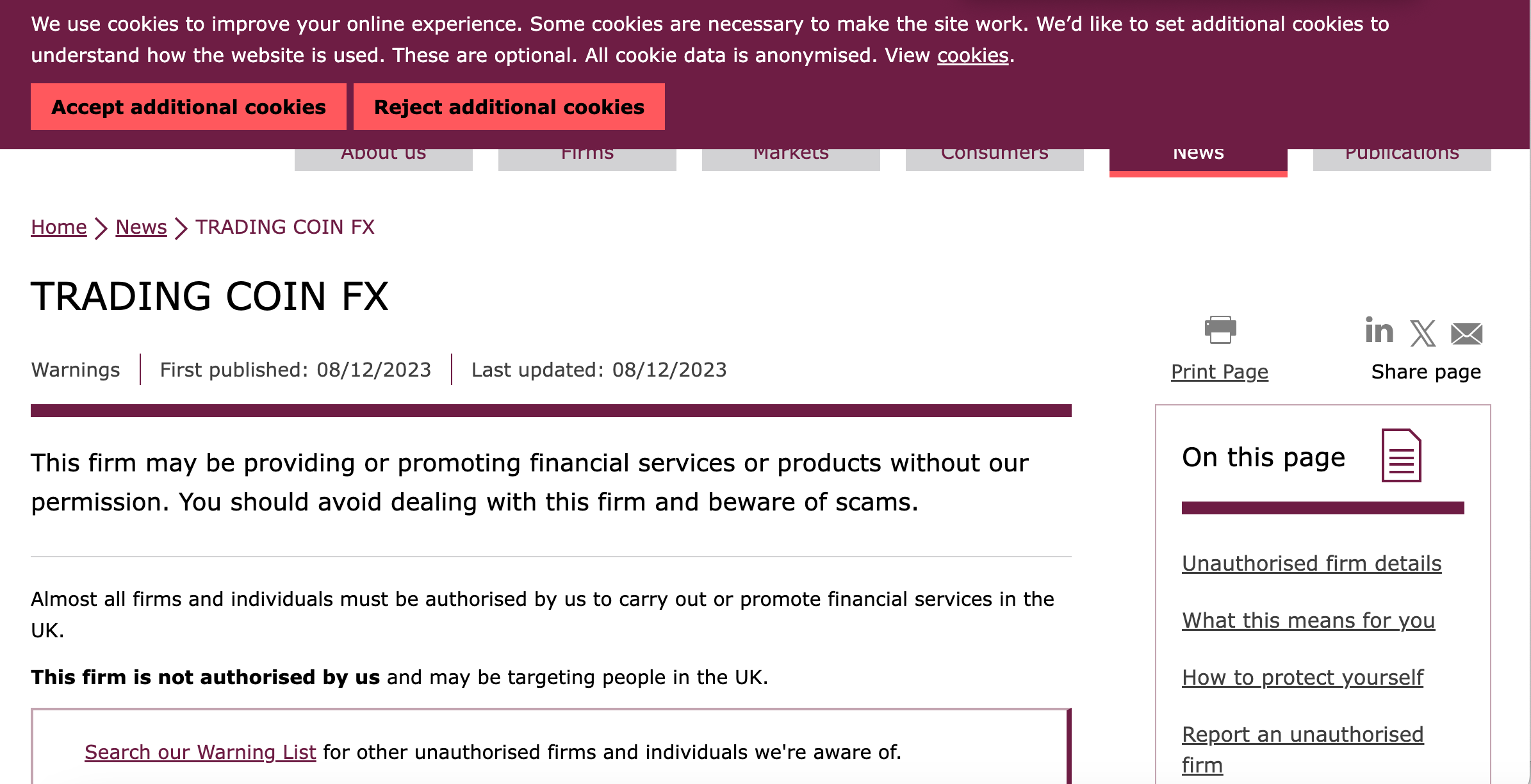Open the About us menu tab
Screen dimensions: 1531x784
coord(383,159)
